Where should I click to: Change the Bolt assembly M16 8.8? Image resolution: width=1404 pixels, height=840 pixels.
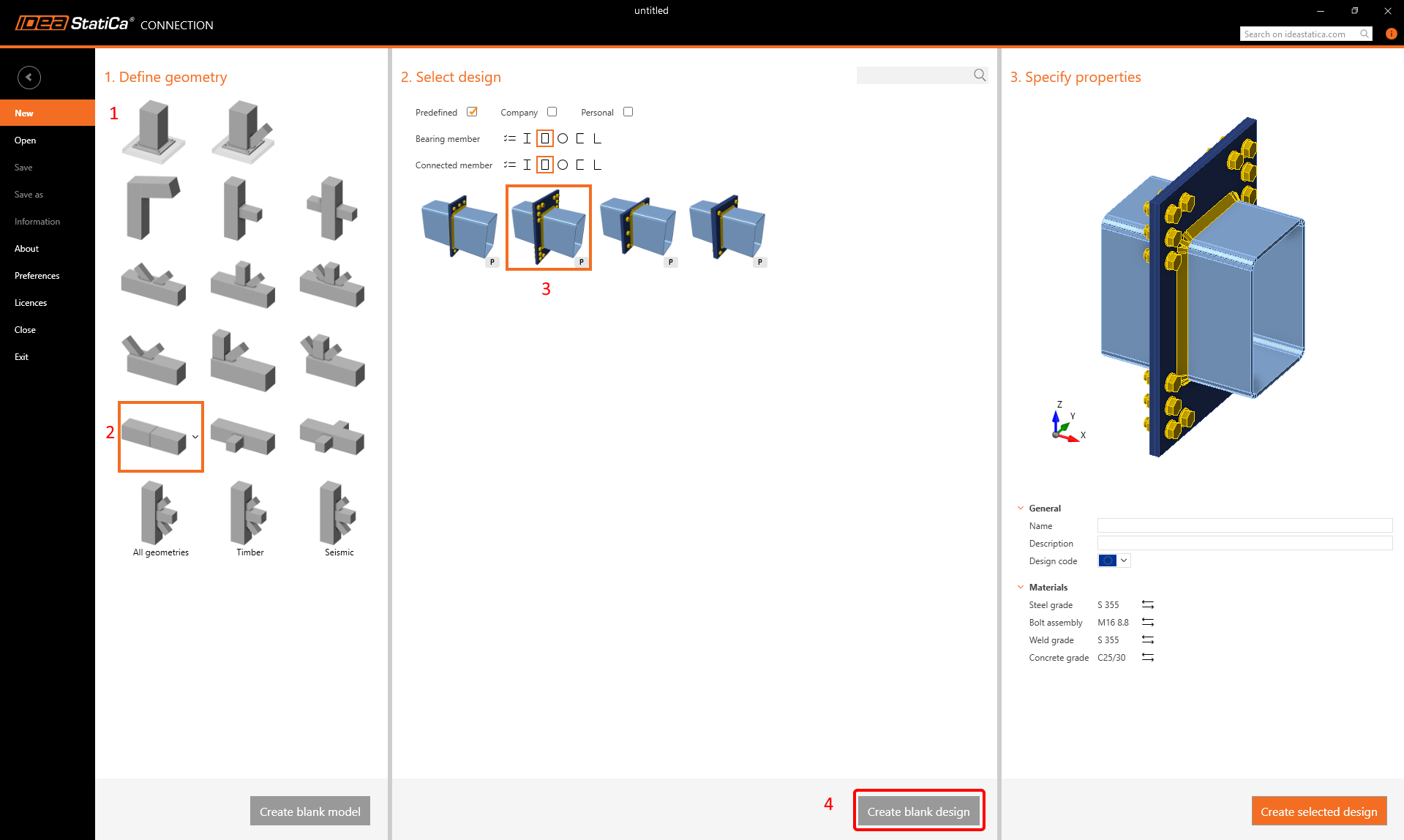1149,622
